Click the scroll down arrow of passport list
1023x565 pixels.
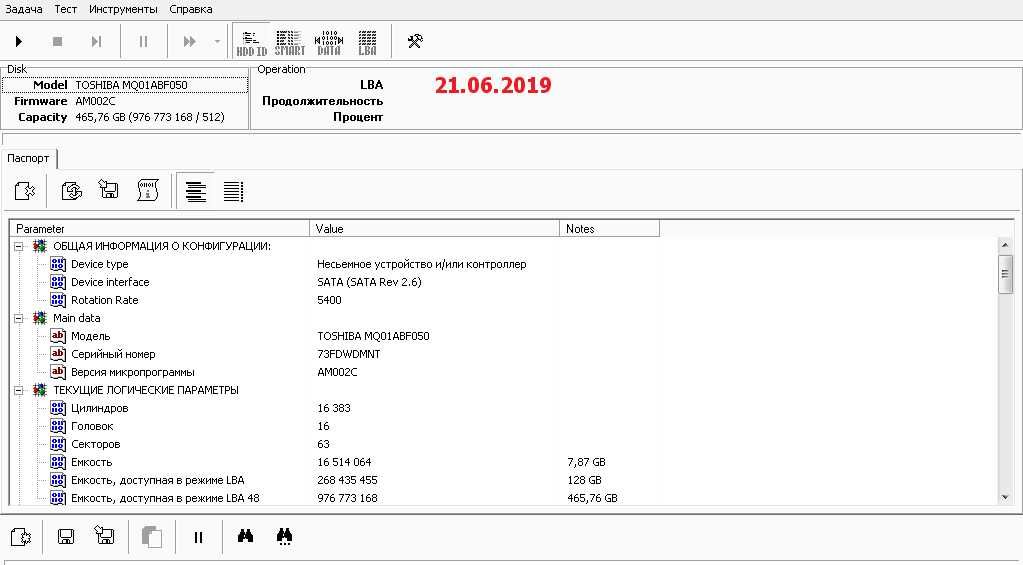coord(1005,497)
